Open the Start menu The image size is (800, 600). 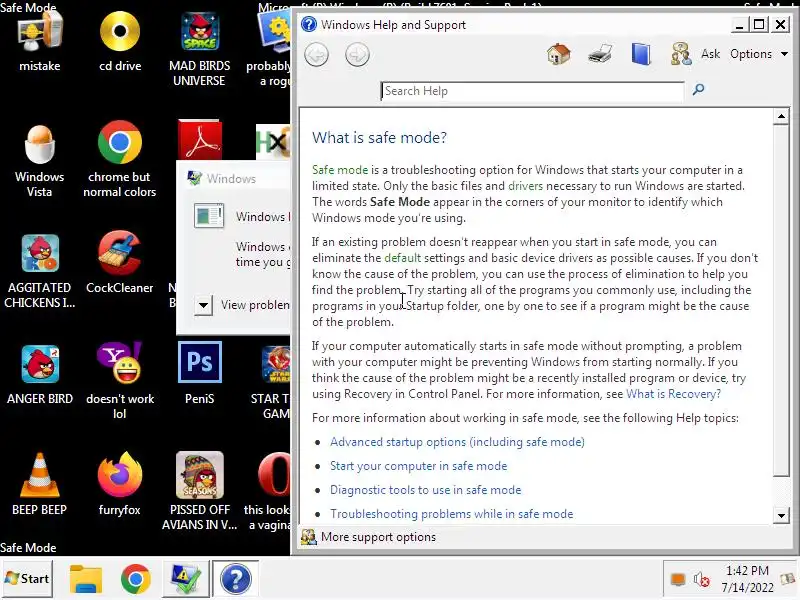[x=27, y=579]
